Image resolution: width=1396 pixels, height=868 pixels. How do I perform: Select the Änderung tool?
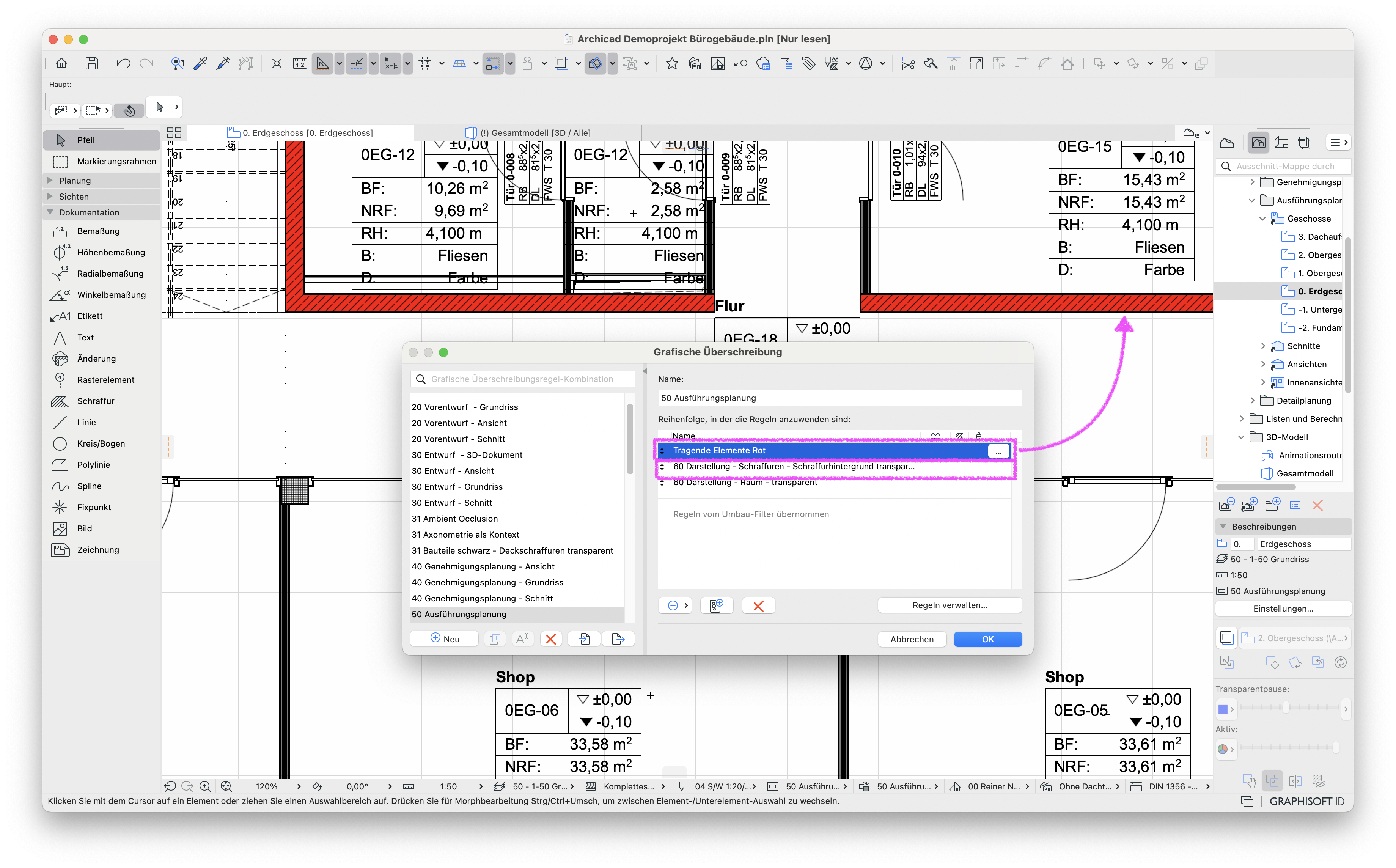click(x=102, y=358)
